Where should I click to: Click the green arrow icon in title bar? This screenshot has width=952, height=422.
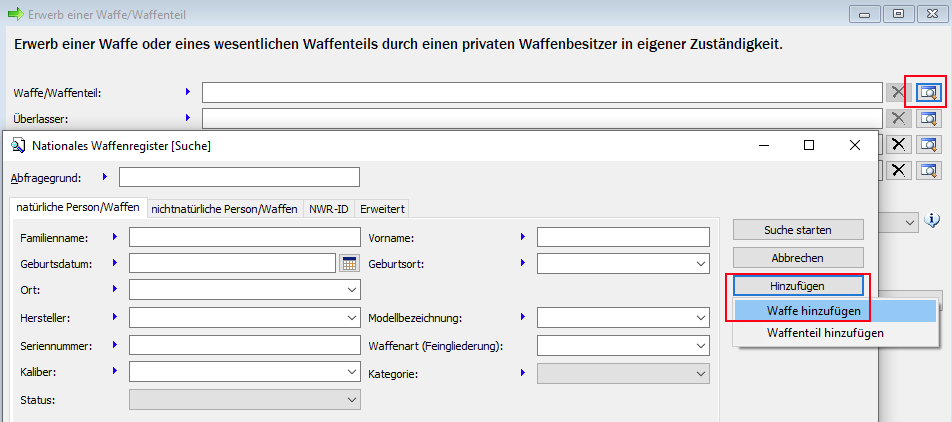[15, 15]
